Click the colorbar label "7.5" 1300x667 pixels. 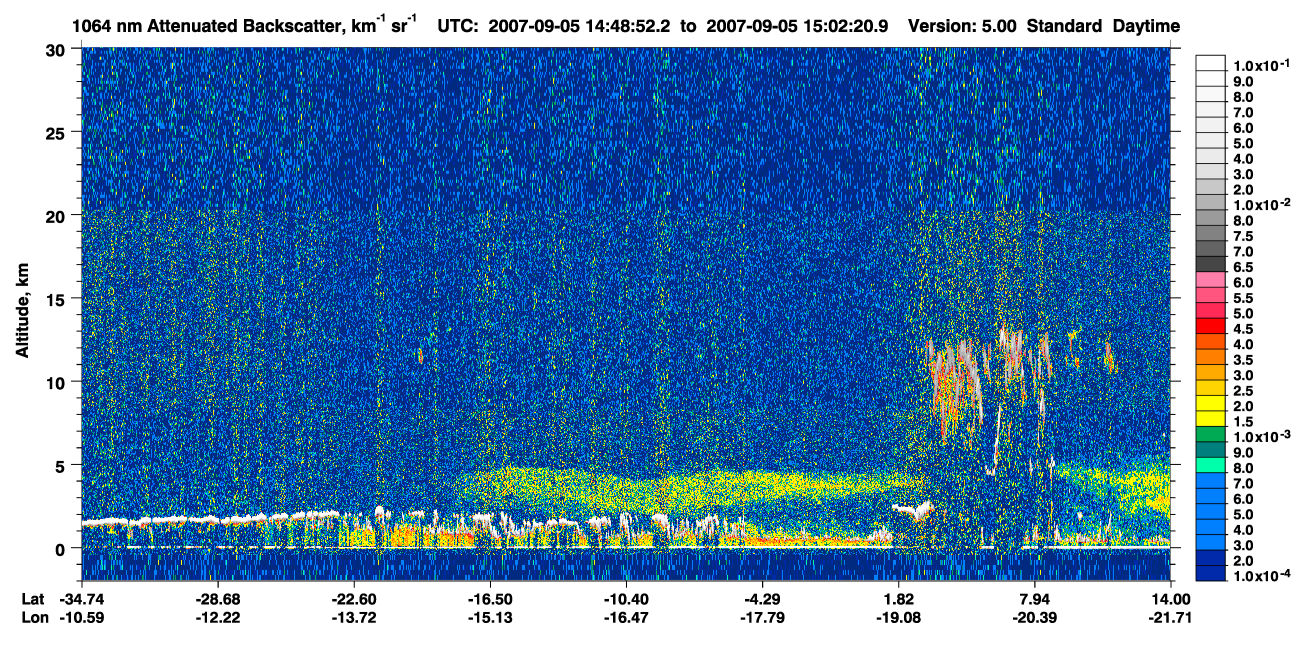click(x=1243, y=236)
